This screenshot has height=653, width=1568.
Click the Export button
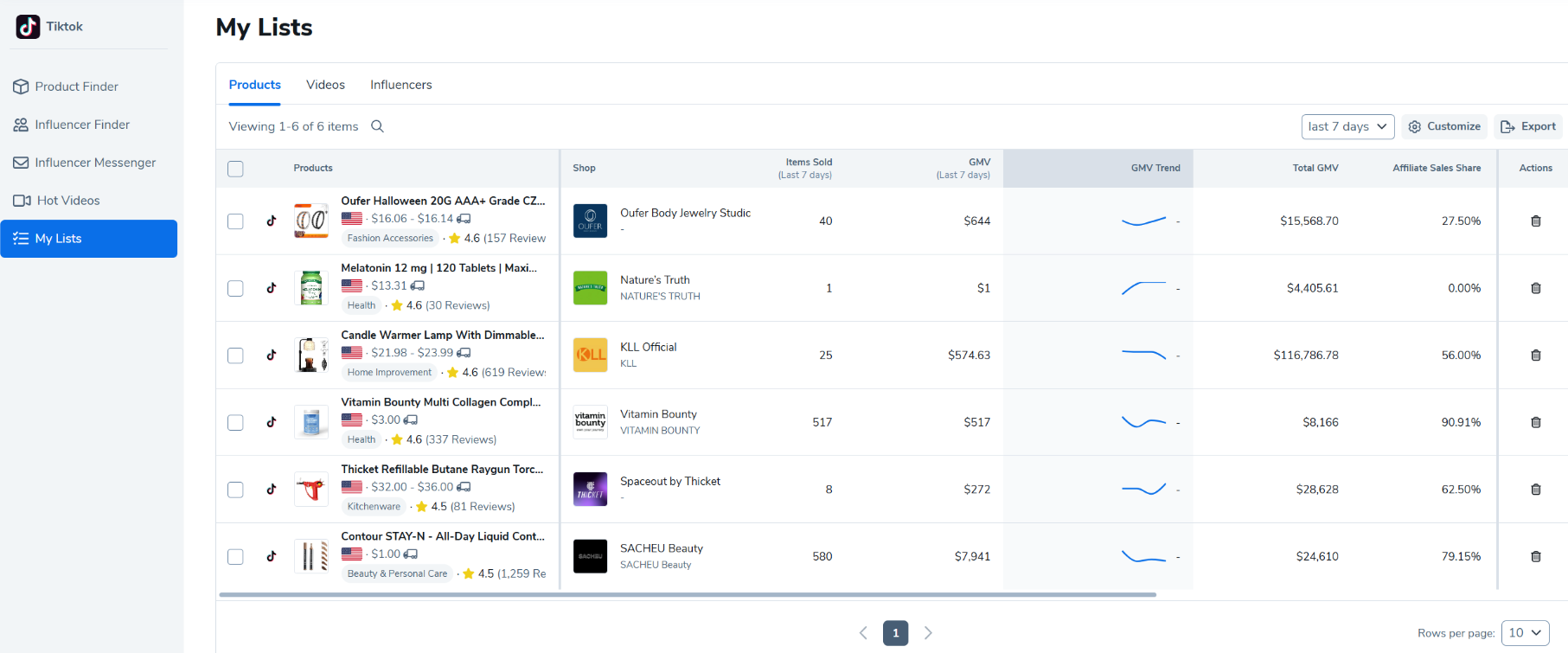pyautogui.click(x=1528, y=126)
